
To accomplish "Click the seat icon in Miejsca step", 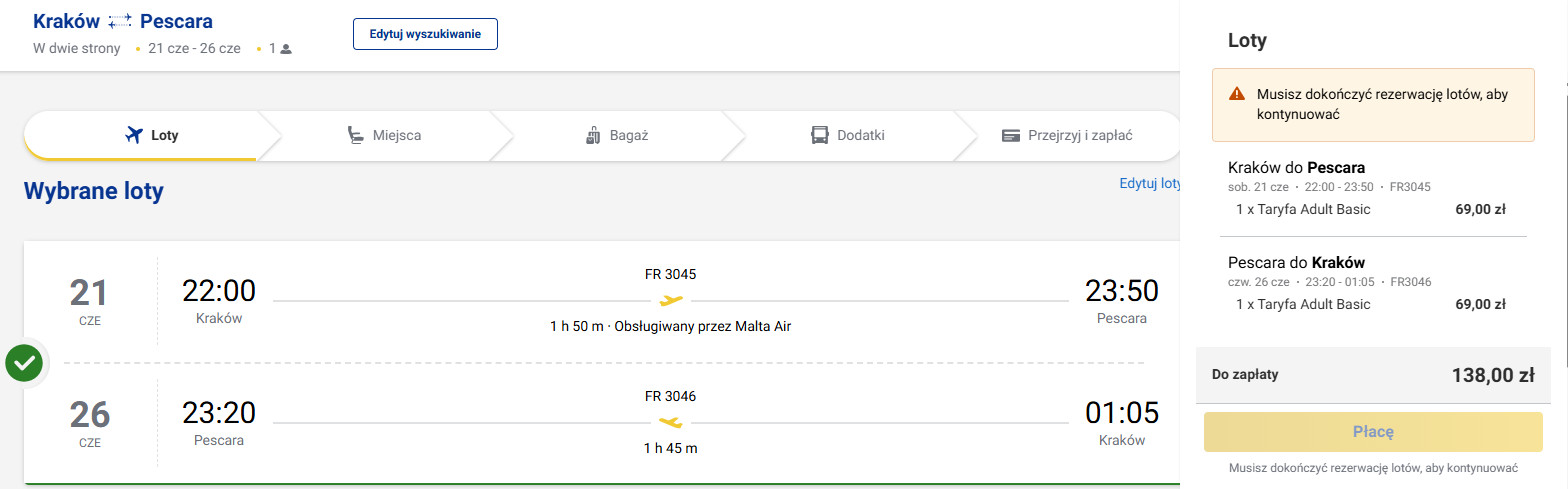I will [x=354, y=136].
